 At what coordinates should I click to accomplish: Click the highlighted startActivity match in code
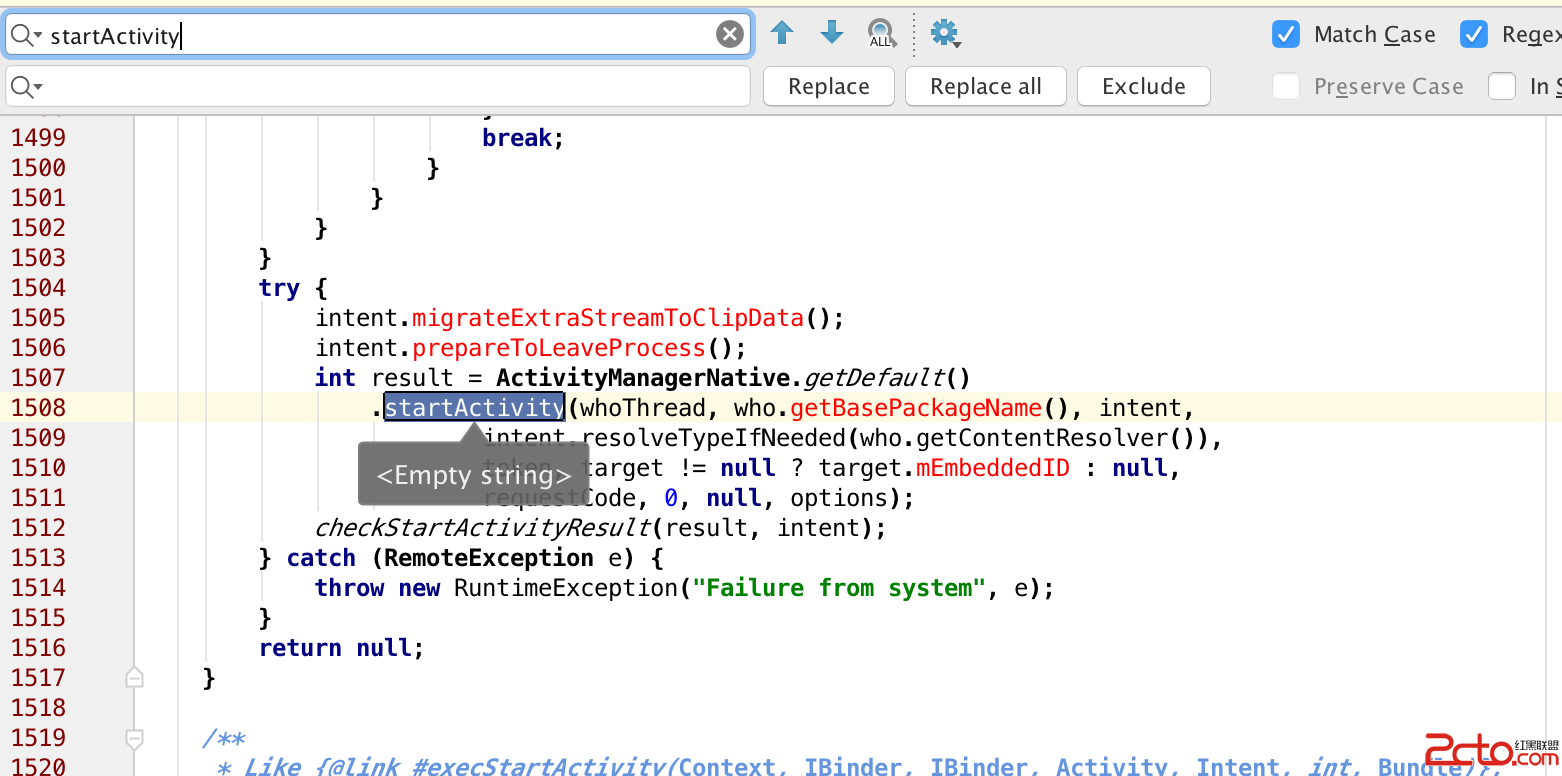tap(474, 408)
